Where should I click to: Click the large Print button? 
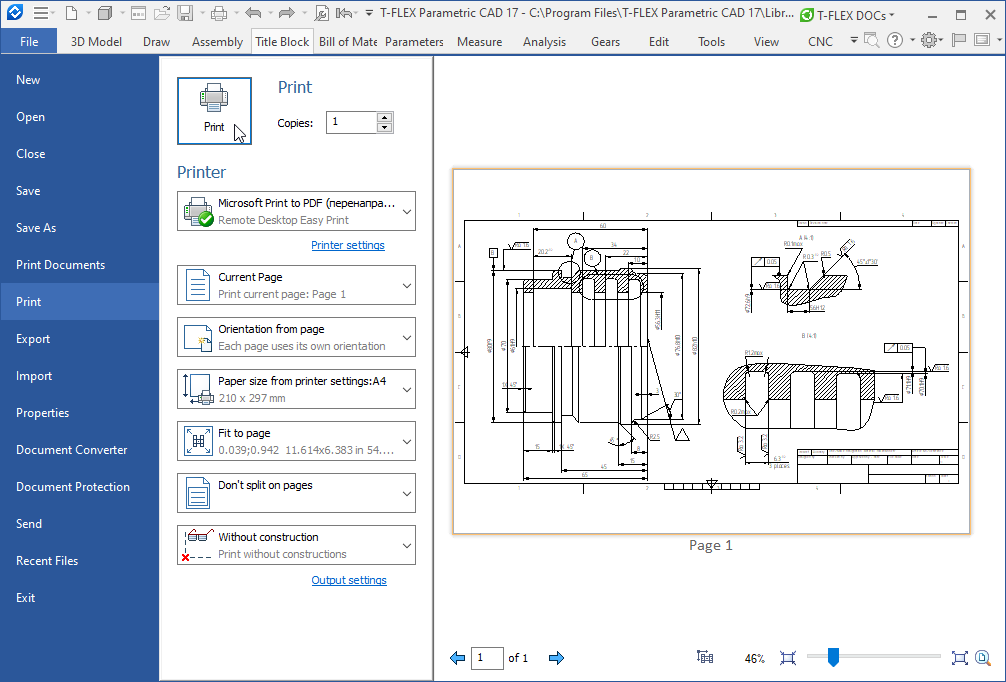tap(214, 111)
